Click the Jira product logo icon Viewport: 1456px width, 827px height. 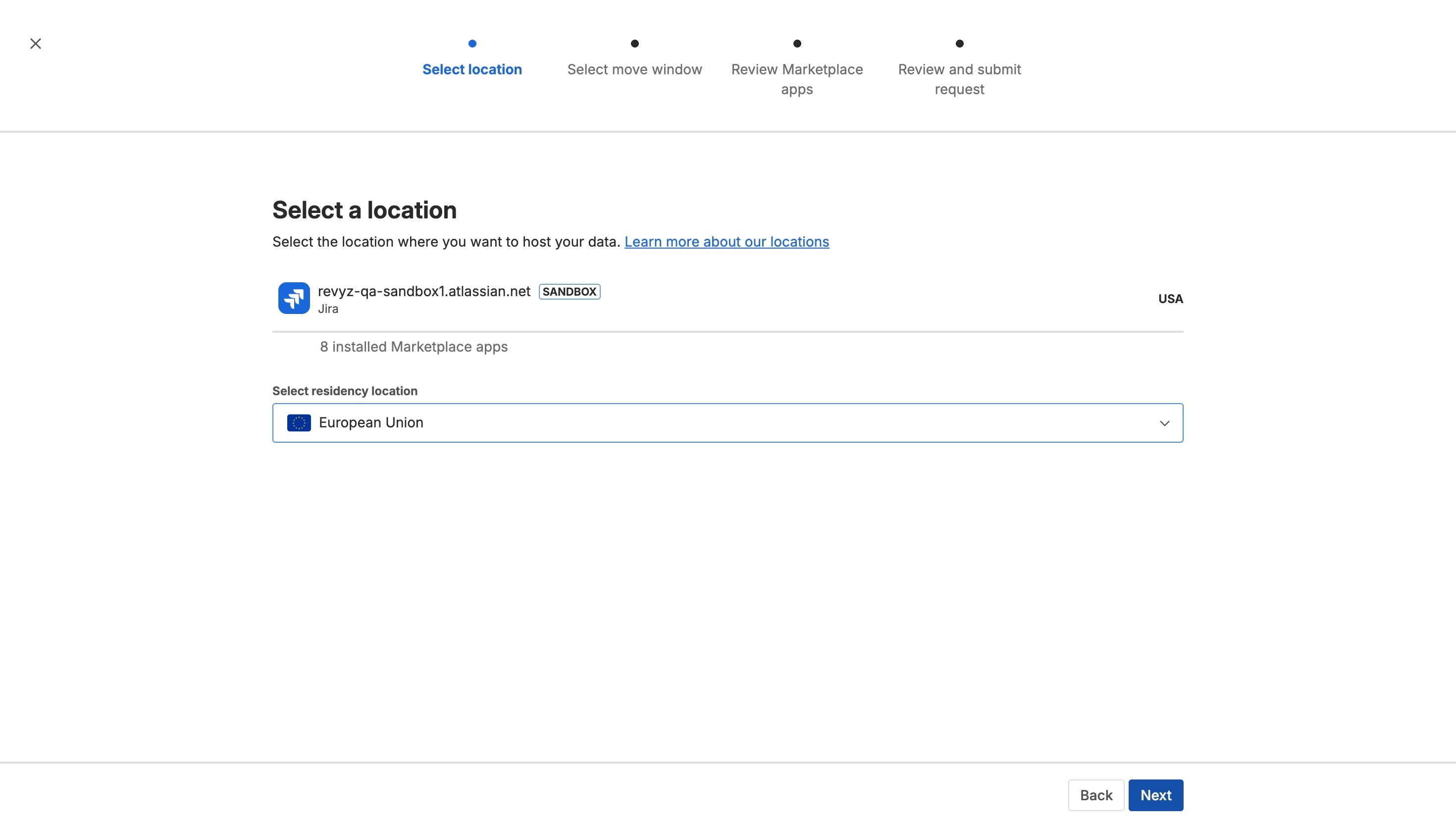point(294,298)
